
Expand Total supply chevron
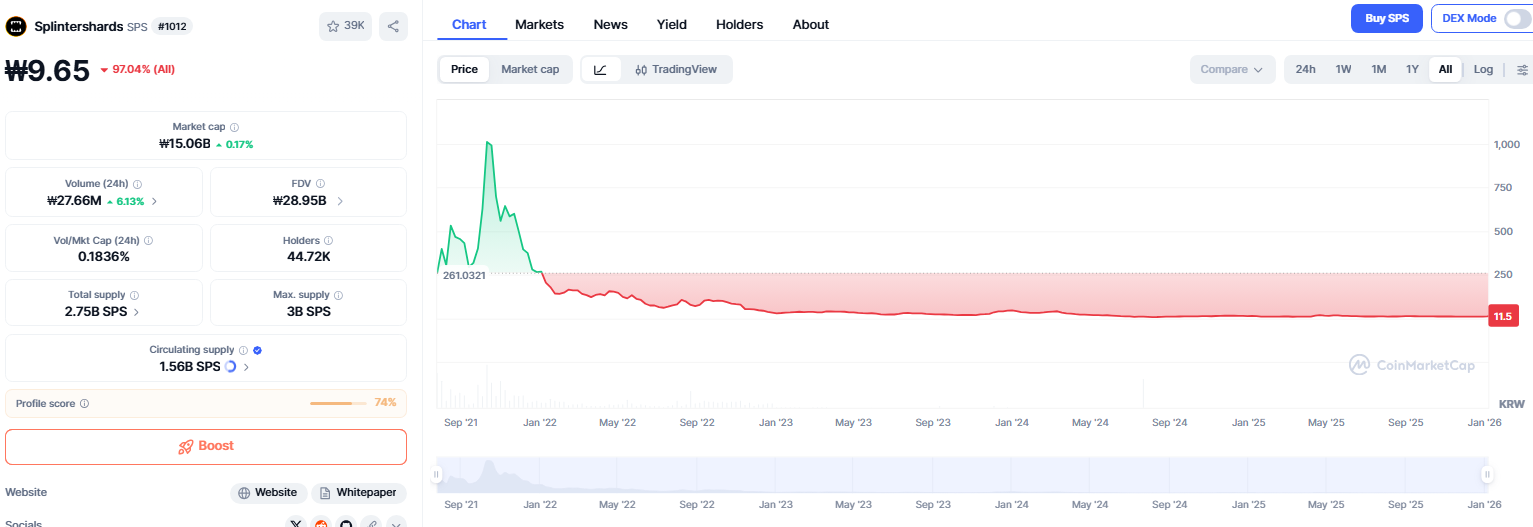[x=136, y=312]
